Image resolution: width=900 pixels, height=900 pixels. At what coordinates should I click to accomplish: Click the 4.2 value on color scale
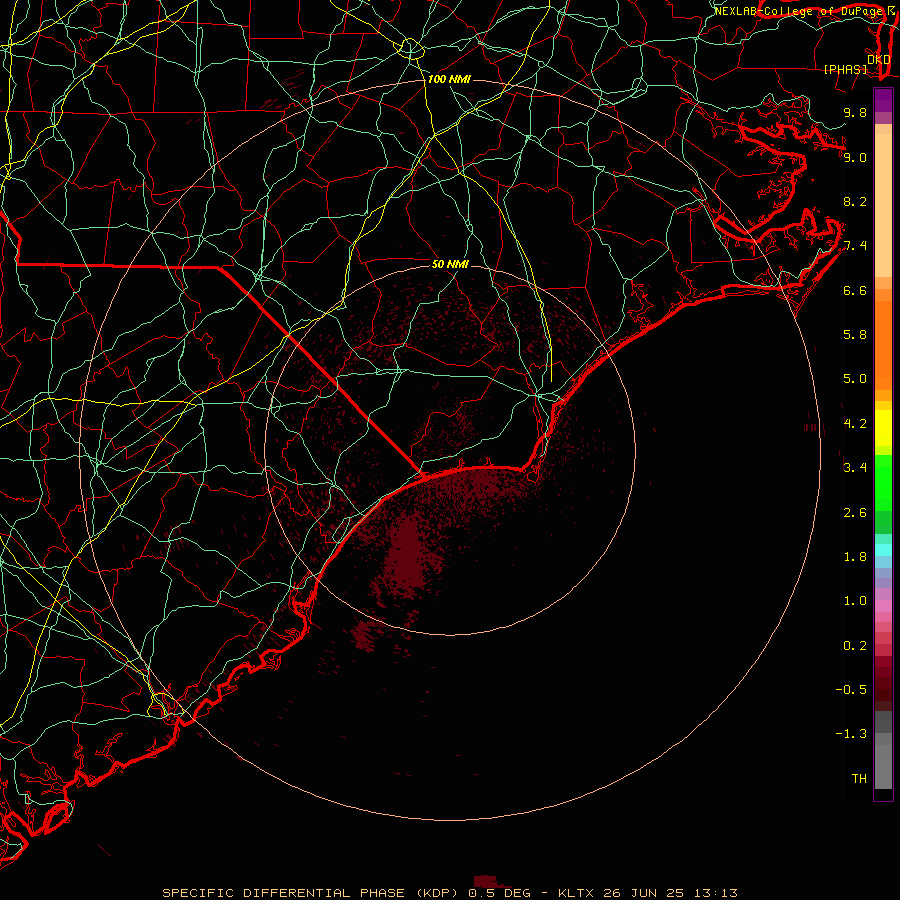tap(855, 424)
